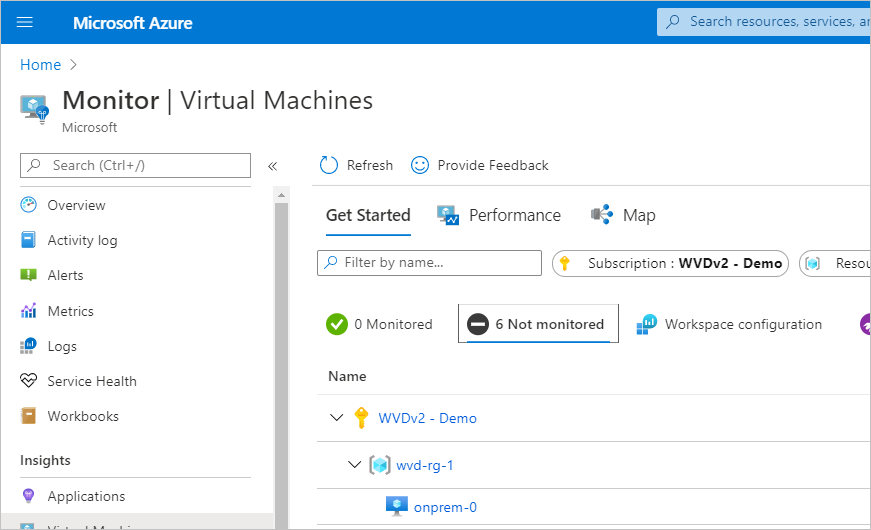
Task: Click the Performance tab monitor icon
Action: click(x=448, y=215)
